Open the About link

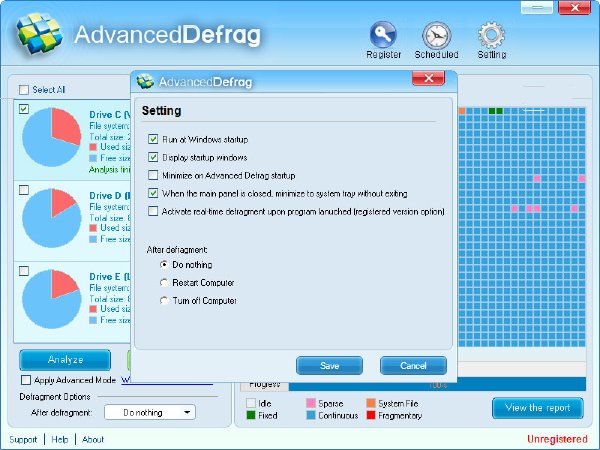click(93, 439)
